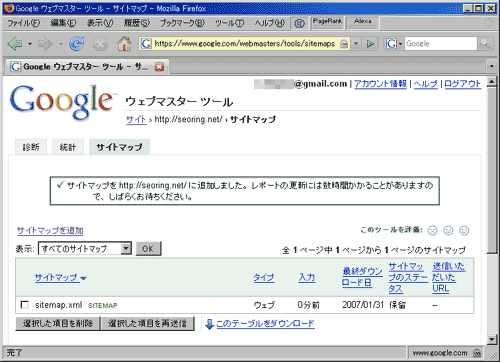Sort by the 入力 column header
The width and height of the screenshot is (500, 362).
(x=307, y=277)
